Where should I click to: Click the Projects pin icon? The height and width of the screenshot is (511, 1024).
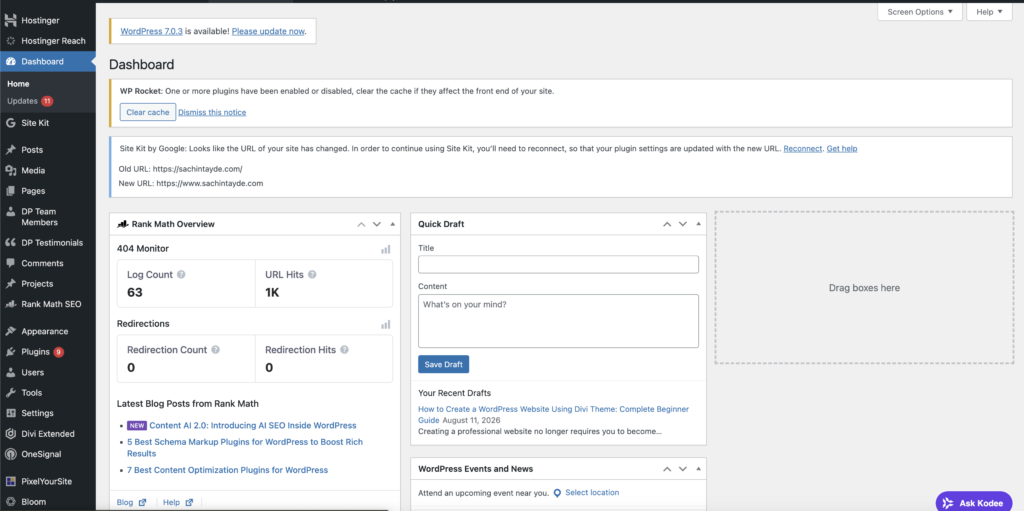10,284
